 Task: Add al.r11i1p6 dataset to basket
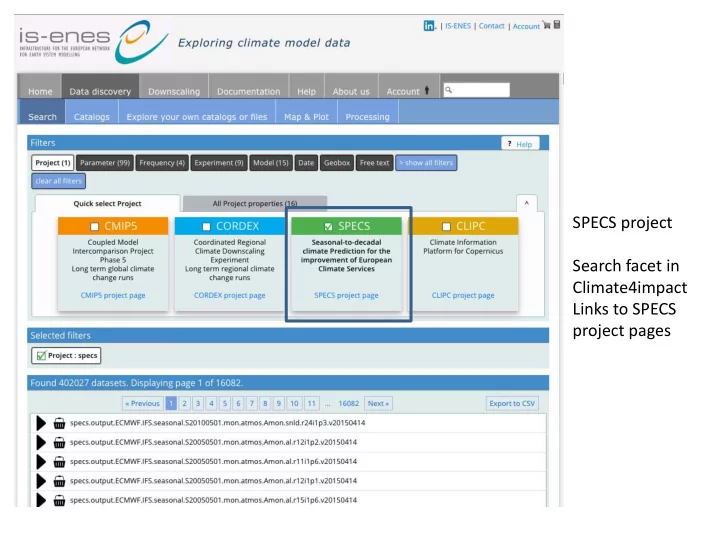59,461
